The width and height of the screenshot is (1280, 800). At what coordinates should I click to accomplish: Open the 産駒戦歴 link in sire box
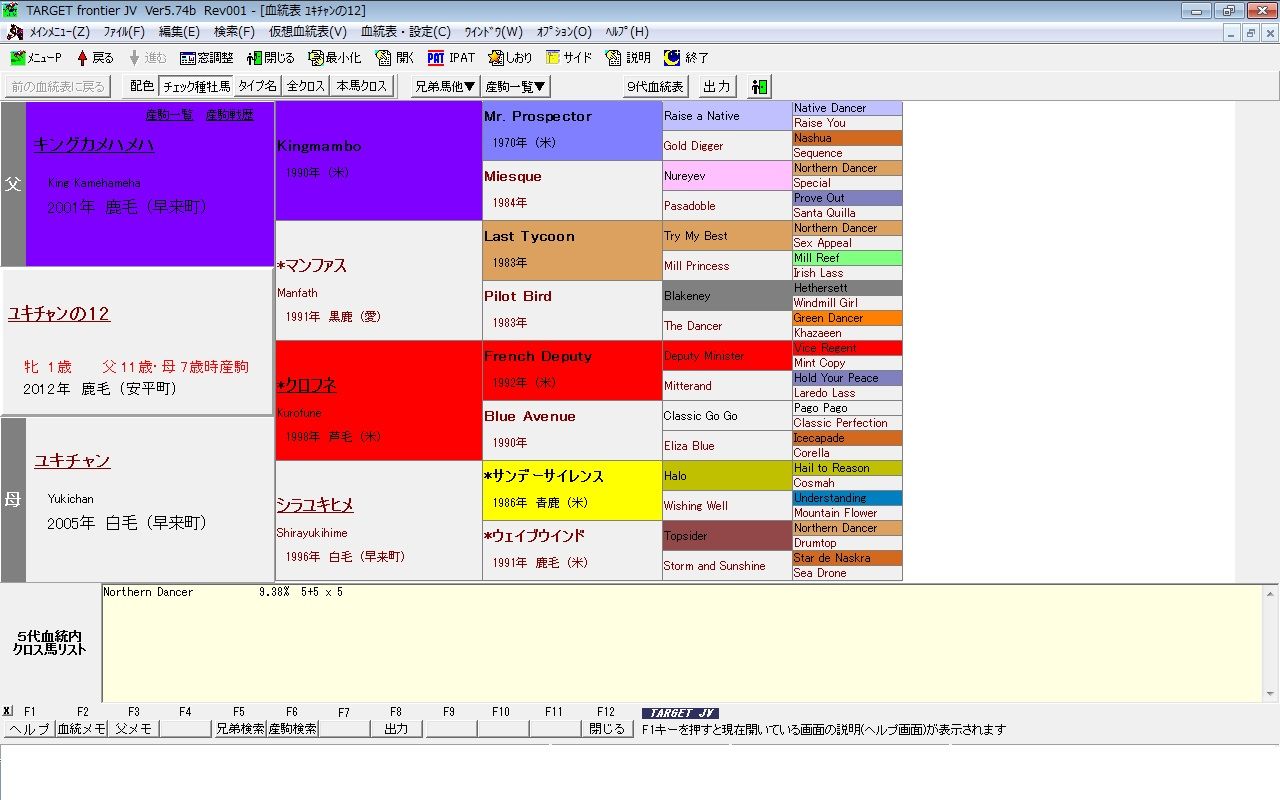click(x=229, y=115)
